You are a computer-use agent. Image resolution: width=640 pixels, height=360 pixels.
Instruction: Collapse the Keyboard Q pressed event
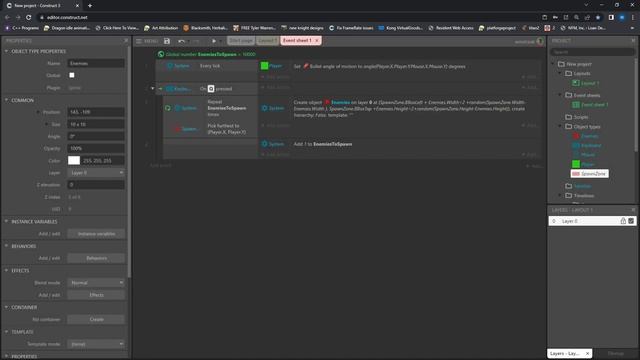[x=153, y=89]
